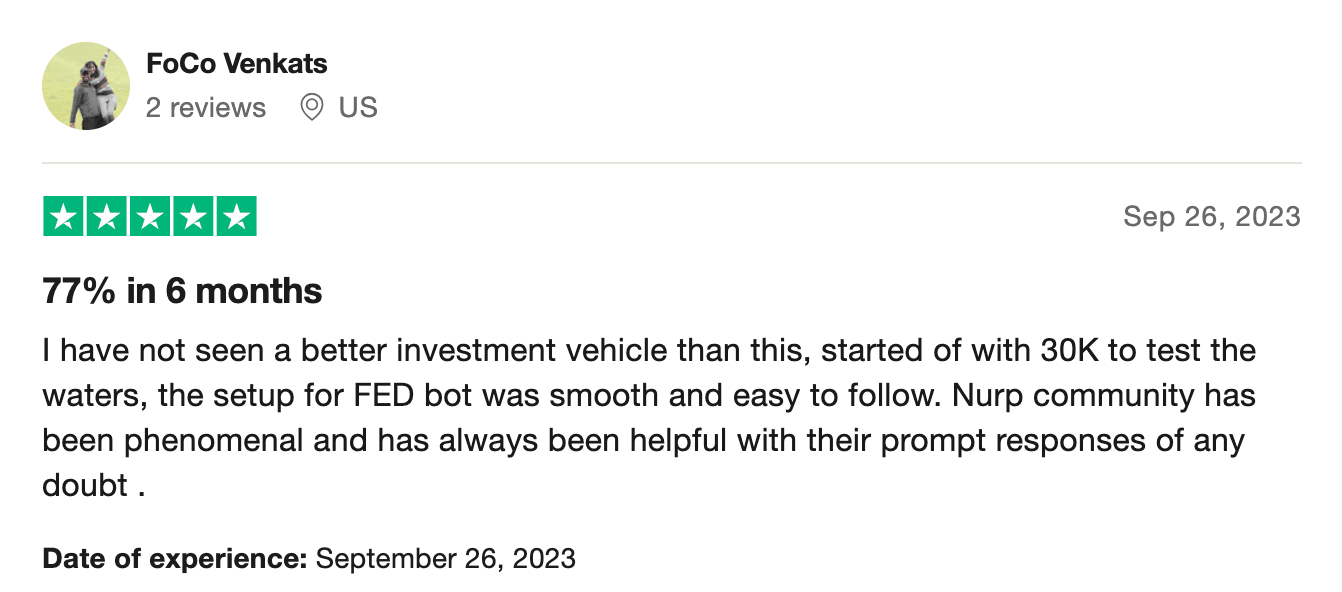Open FoCo Venkats reviewer profile name
The width and height of the screenshot is (1342, 592).
coord(236,64)
